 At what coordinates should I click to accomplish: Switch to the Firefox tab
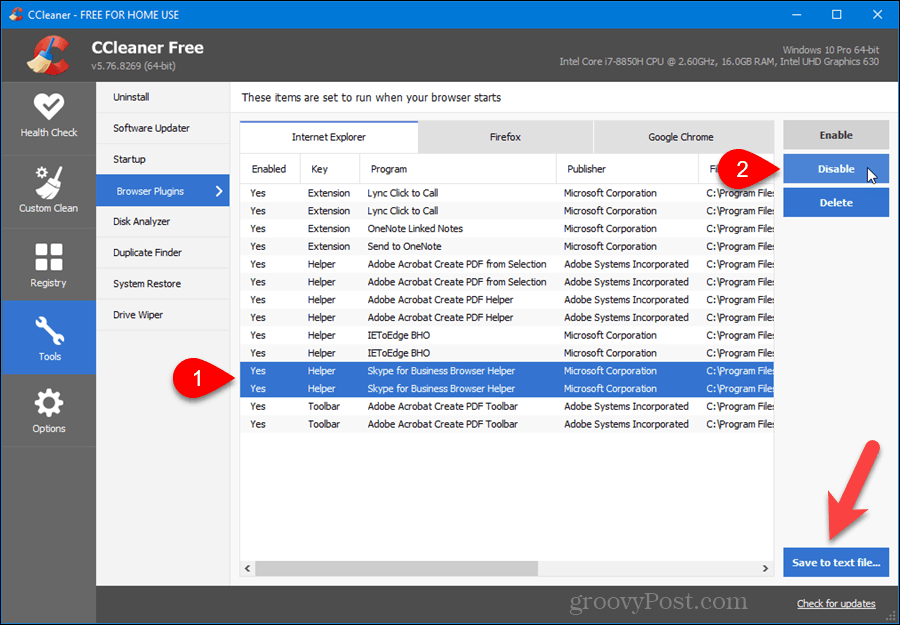506,137
